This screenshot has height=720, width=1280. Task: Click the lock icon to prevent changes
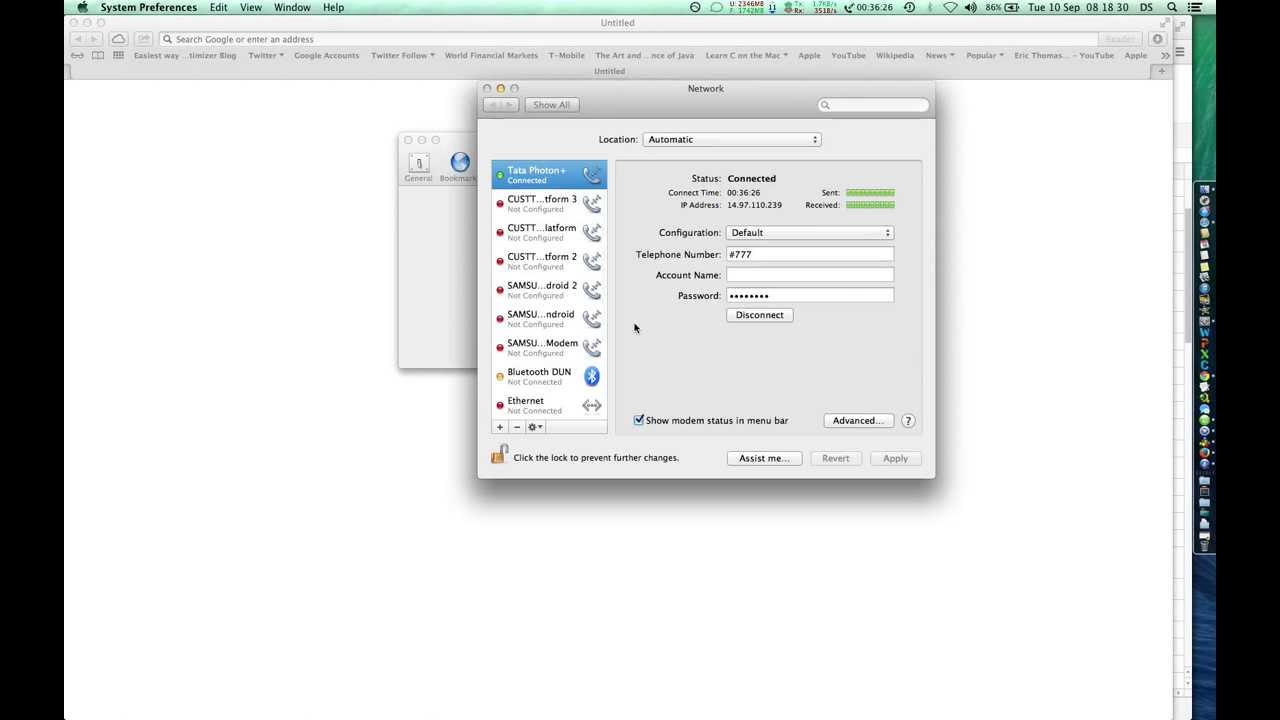(x=499, y=456)
